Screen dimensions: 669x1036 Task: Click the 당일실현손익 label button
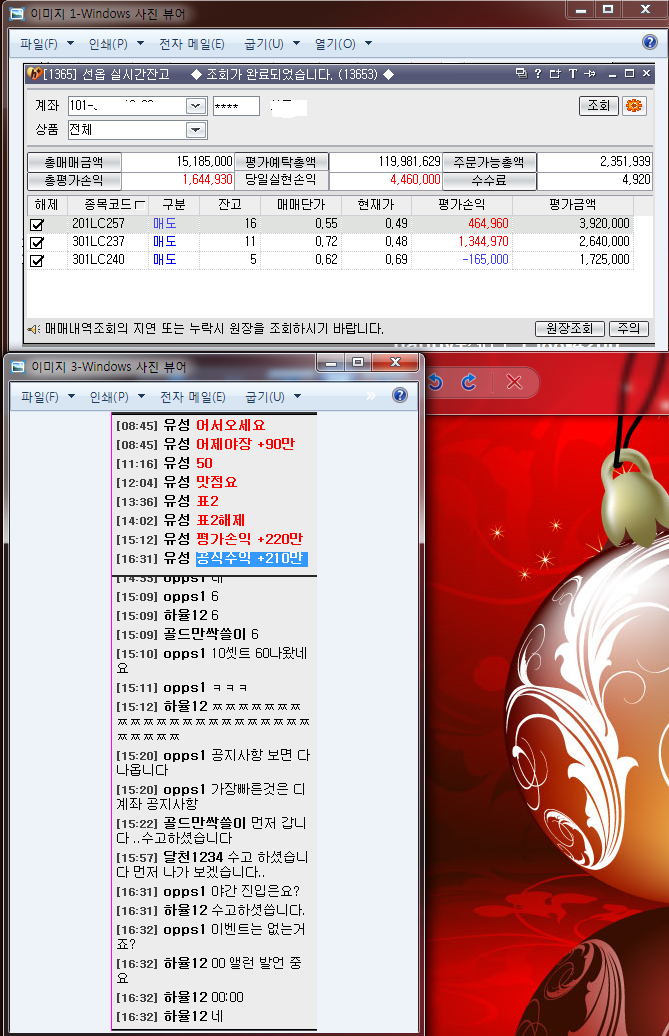click(x=281, y=180)
